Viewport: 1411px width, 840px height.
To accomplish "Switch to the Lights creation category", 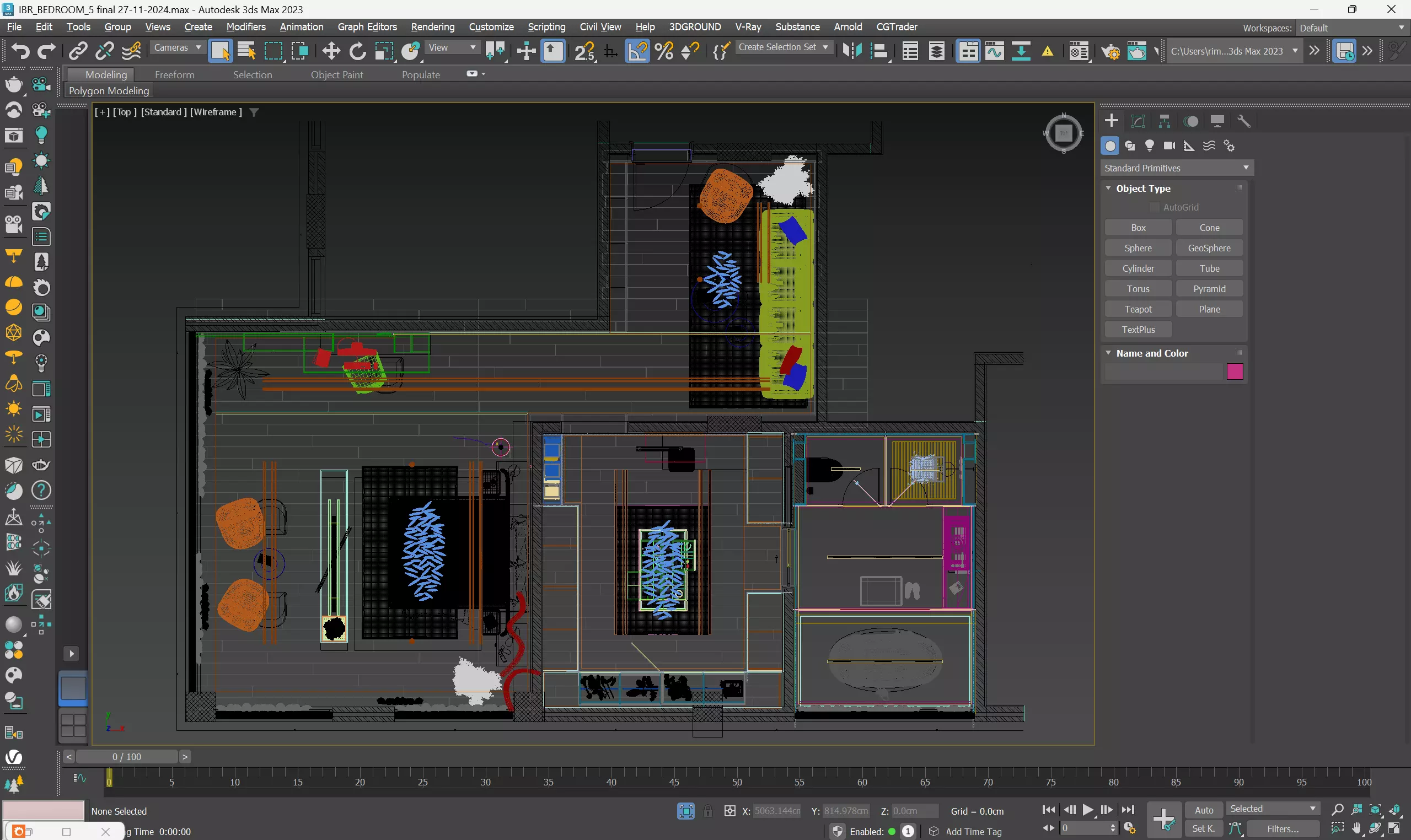I will [1150, 146].
